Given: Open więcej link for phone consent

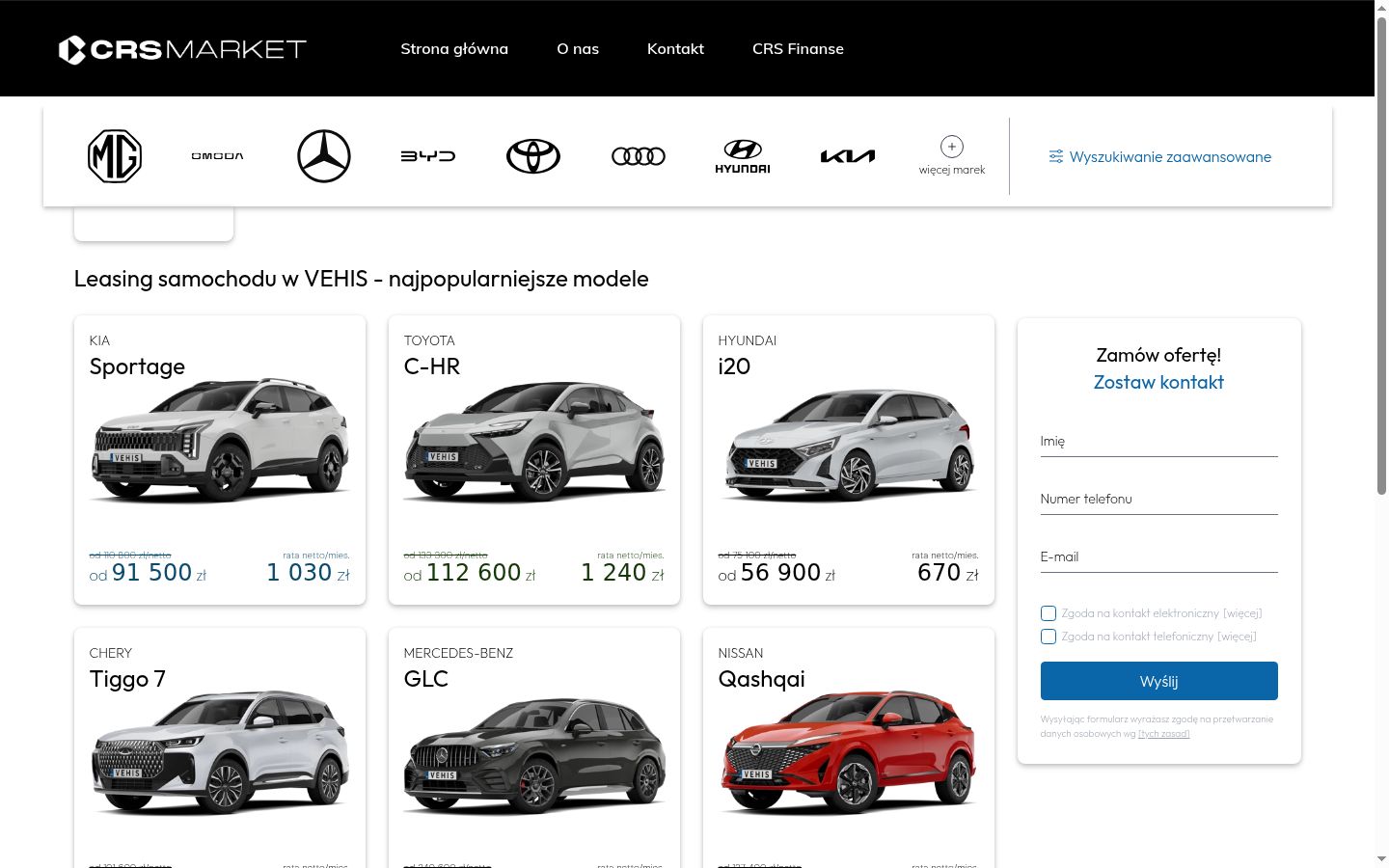Looking at the screenshot, I should tap(1237, 637).
